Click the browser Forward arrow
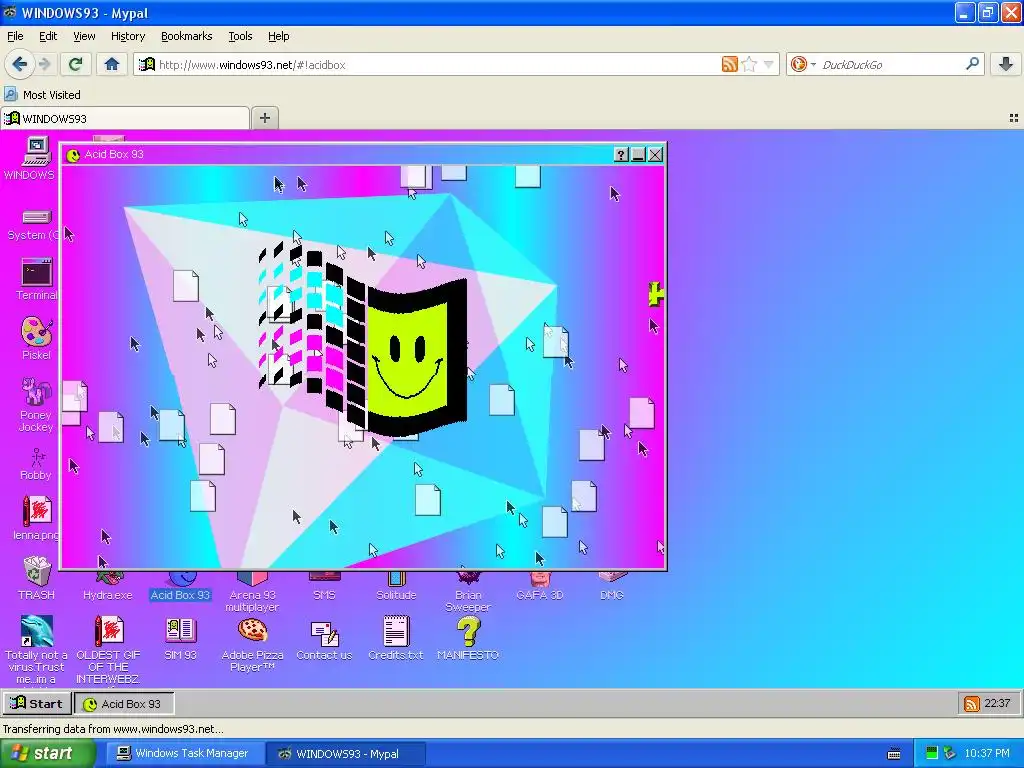1024x768 pixels. [x=45, y=64]
